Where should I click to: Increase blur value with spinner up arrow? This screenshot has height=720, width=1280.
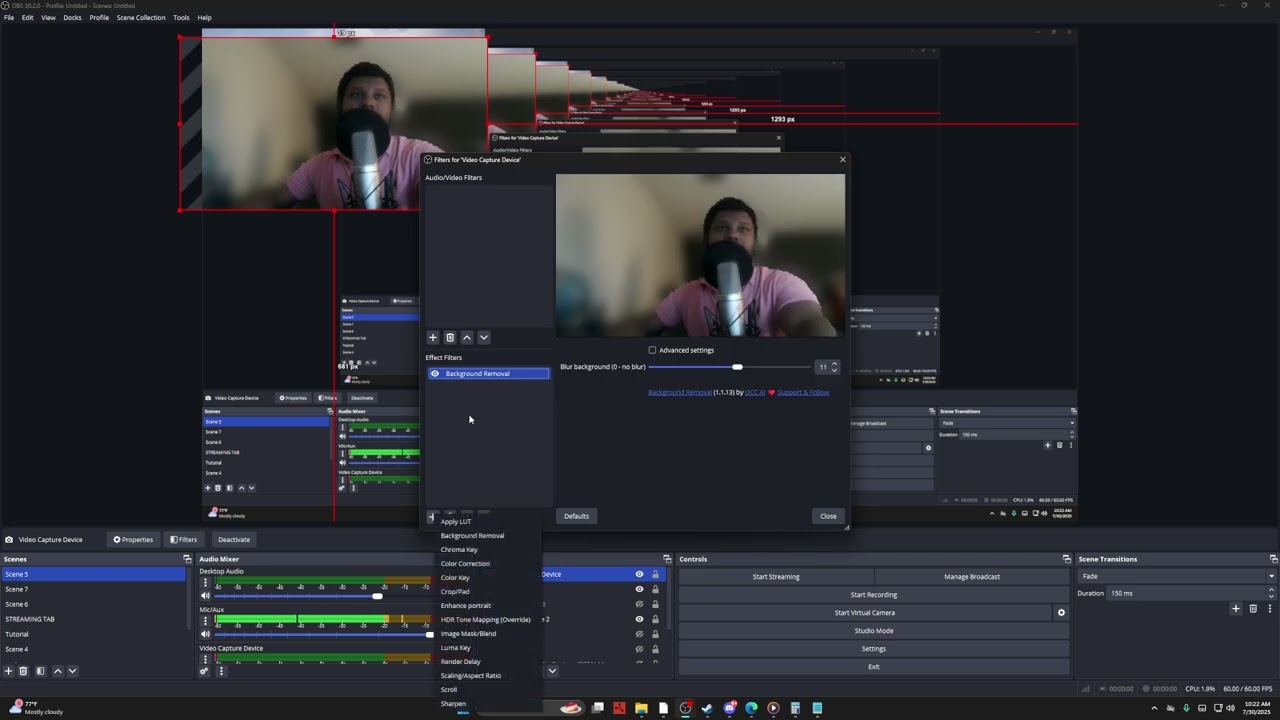point(835,364)
